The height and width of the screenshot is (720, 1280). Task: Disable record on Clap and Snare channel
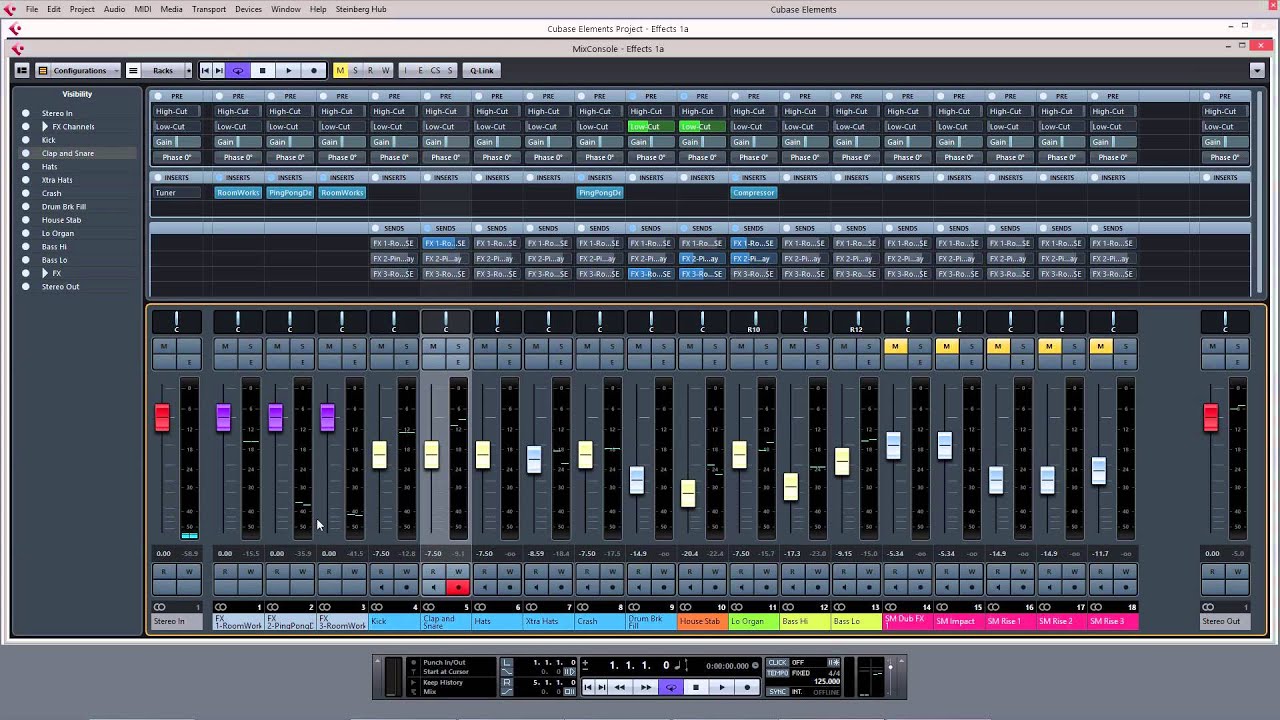click(458, 587)
